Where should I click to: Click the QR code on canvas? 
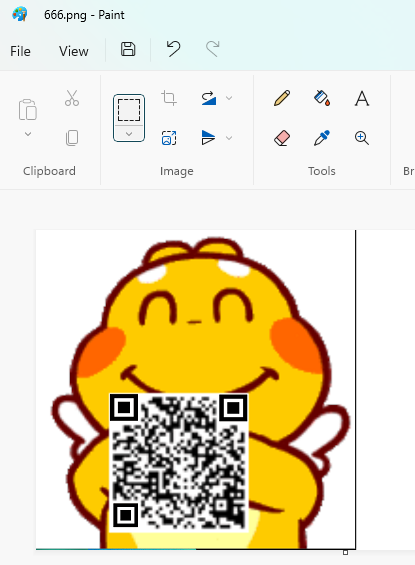coord(179,462)
